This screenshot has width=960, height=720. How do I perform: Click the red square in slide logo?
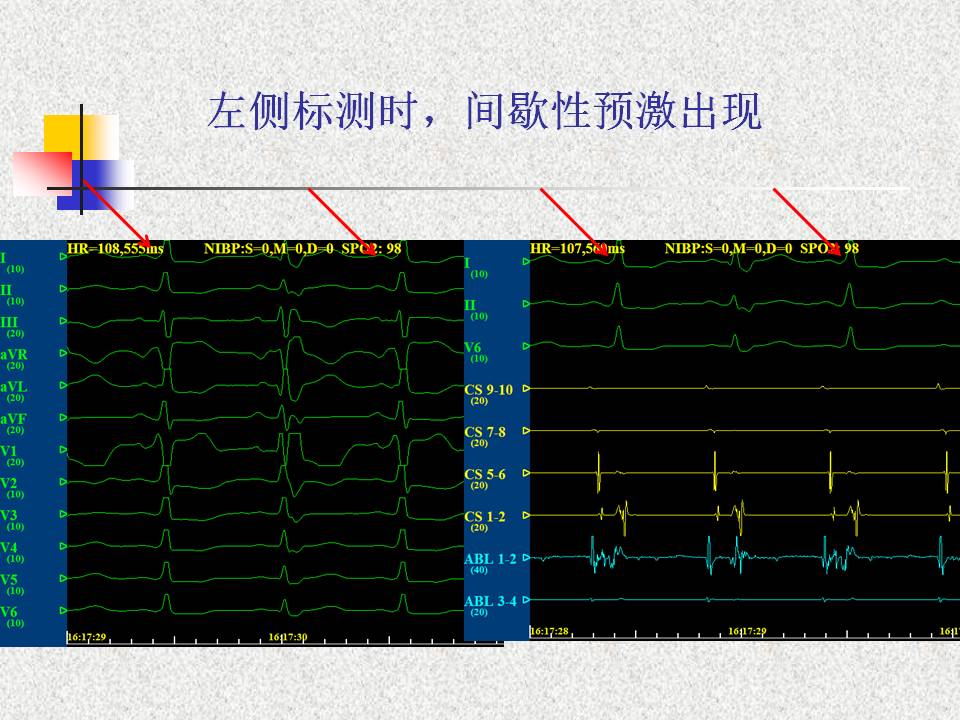pos(40,172)
